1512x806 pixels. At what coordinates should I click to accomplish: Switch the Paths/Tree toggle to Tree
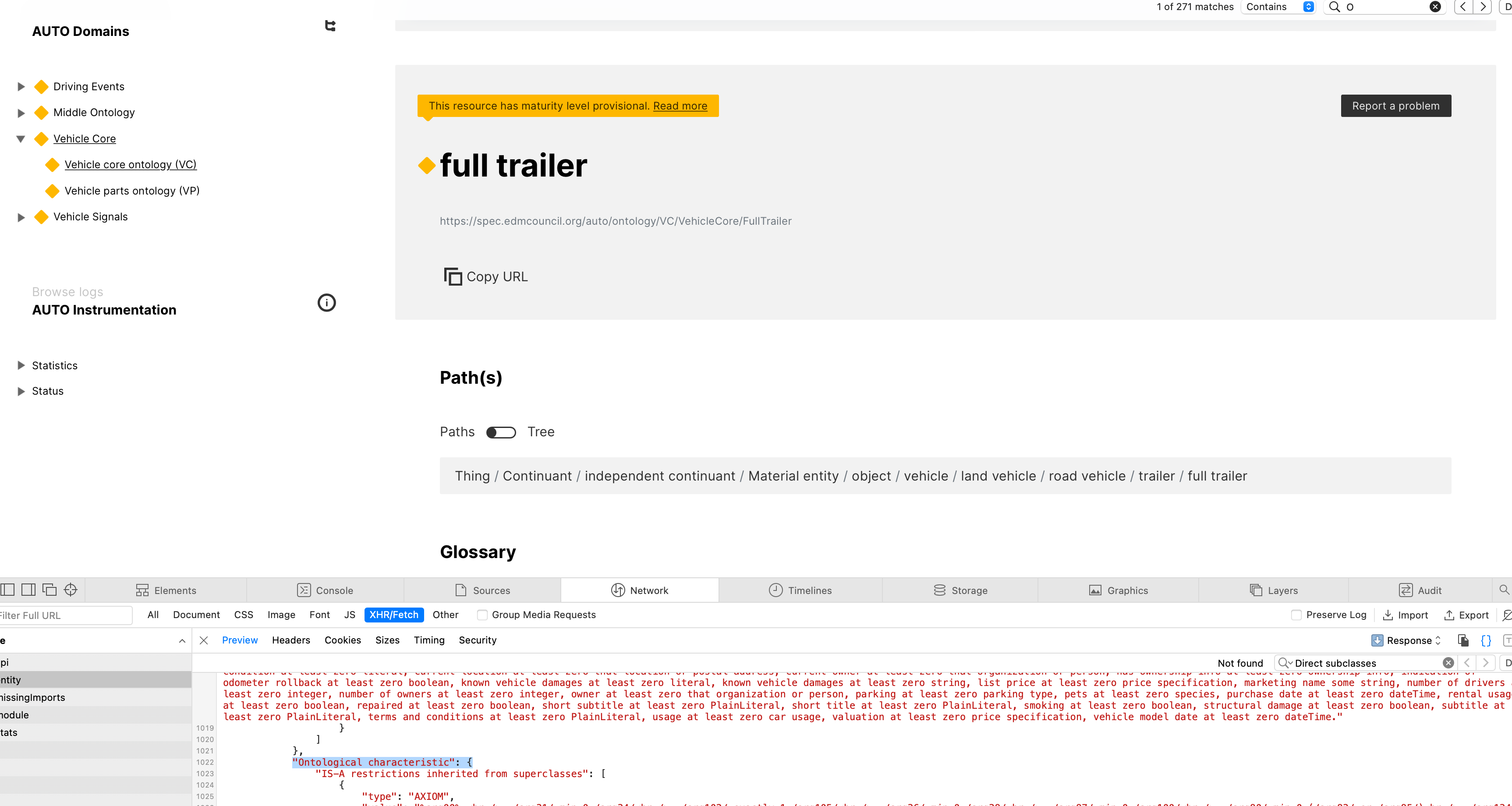[501, 432]
